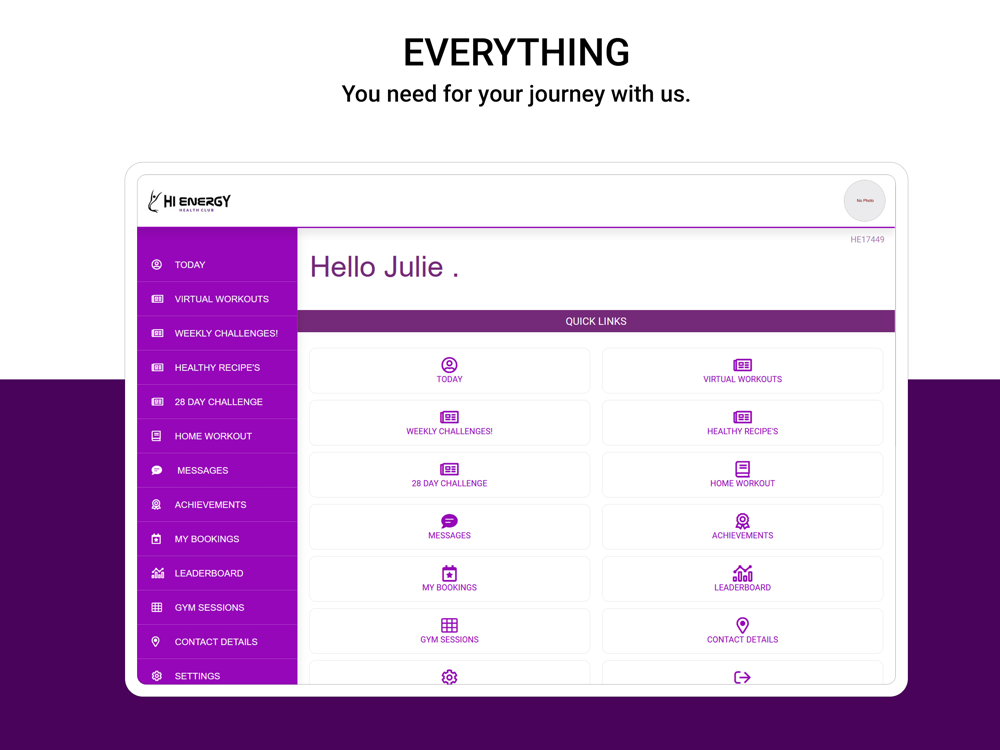This screenshot has width=1000, height=750.
Task: Select MESSAGES in the sidebar menu
Action: 217,471
